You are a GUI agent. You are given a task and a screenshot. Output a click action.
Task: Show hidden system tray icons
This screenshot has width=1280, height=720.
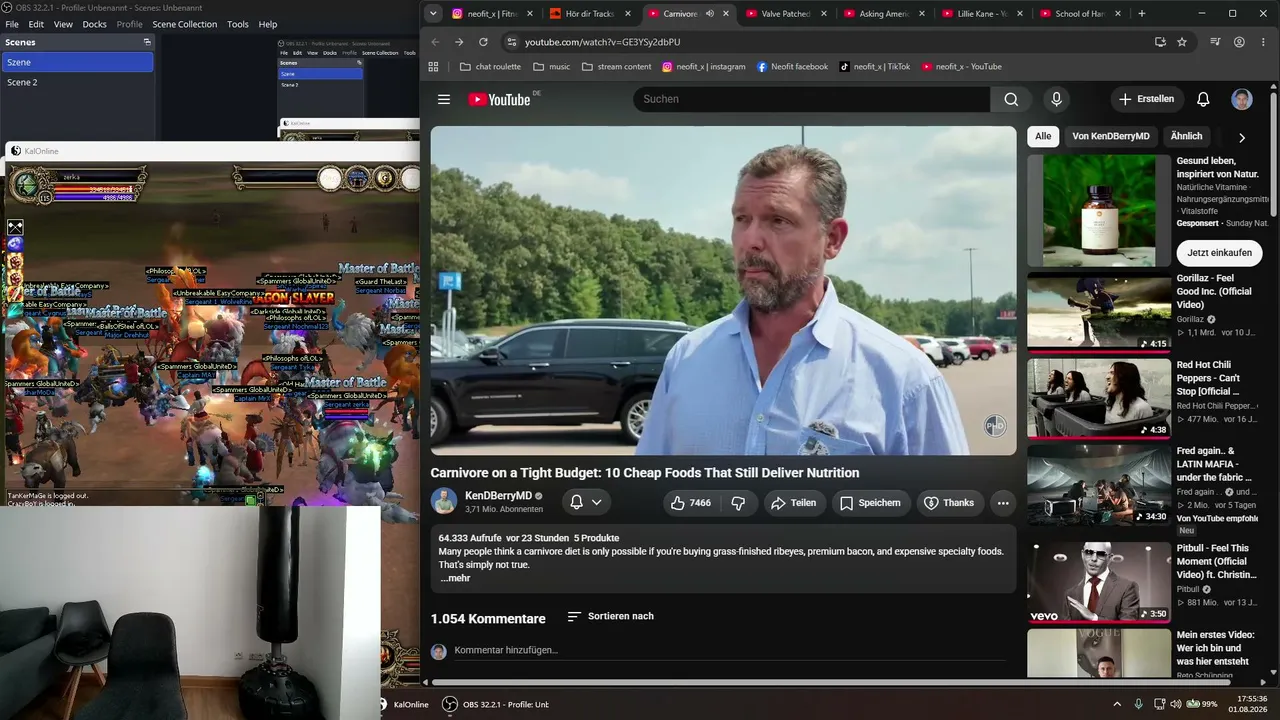click(1117, 704)
